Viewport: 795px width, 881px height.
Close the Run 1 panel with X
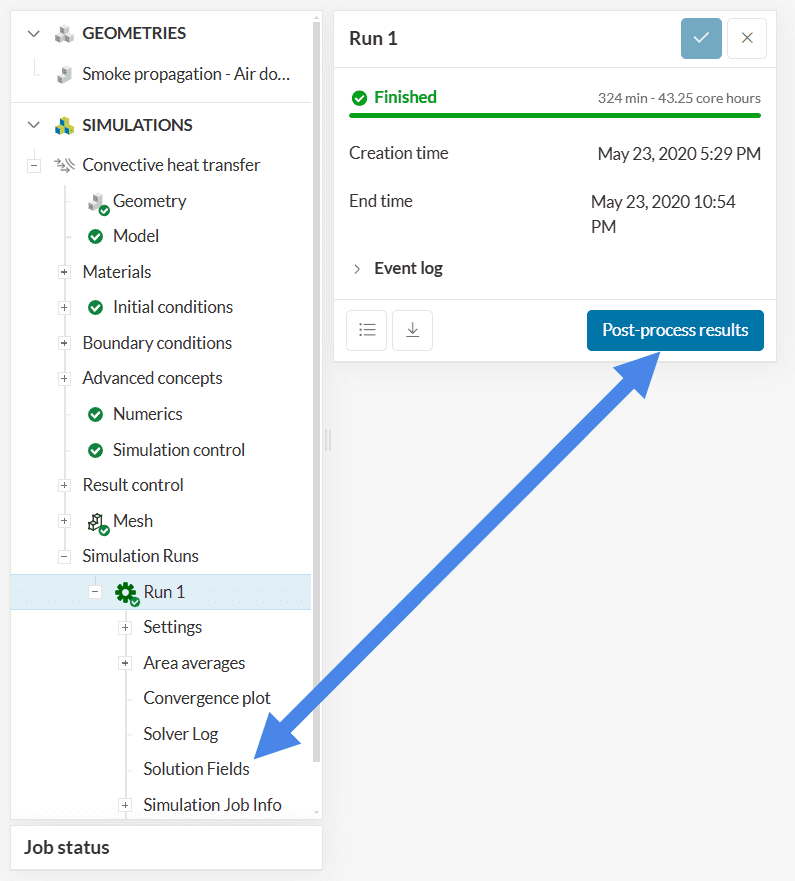pyautogui.click(x=747, y=38)
